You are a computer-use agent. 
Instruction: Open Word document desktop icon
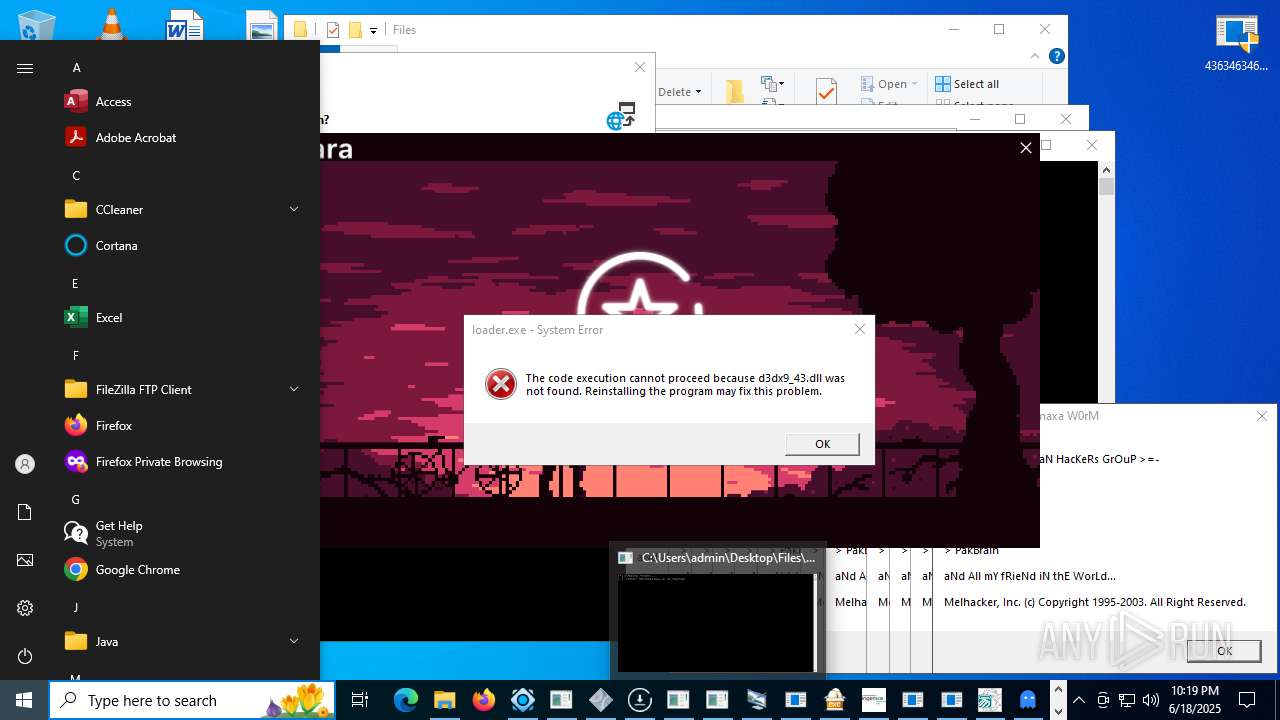click(x=185, y=26)
